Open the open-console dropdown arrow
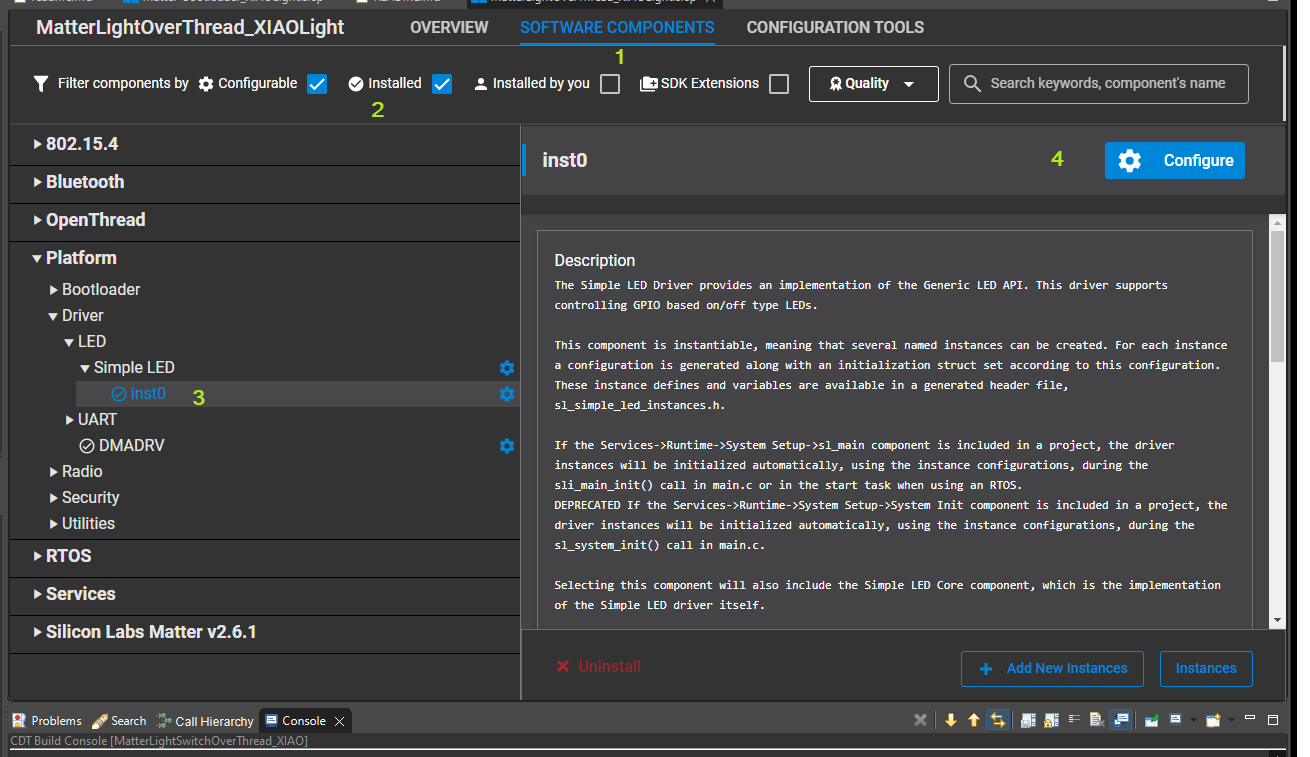 pyautogui.click(x=1231, y=720)
